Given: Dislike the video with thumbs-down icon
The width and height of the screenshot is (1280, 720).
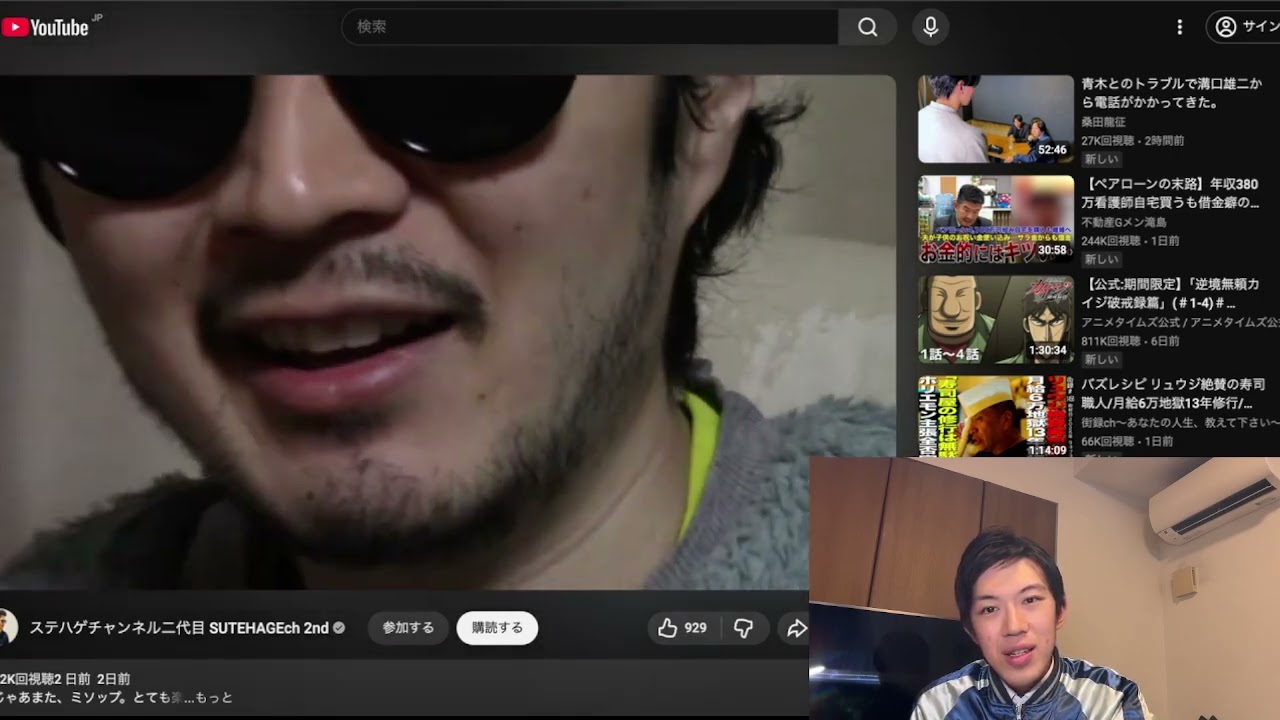Looking at the screenshot, I should [x=743, y=628].
